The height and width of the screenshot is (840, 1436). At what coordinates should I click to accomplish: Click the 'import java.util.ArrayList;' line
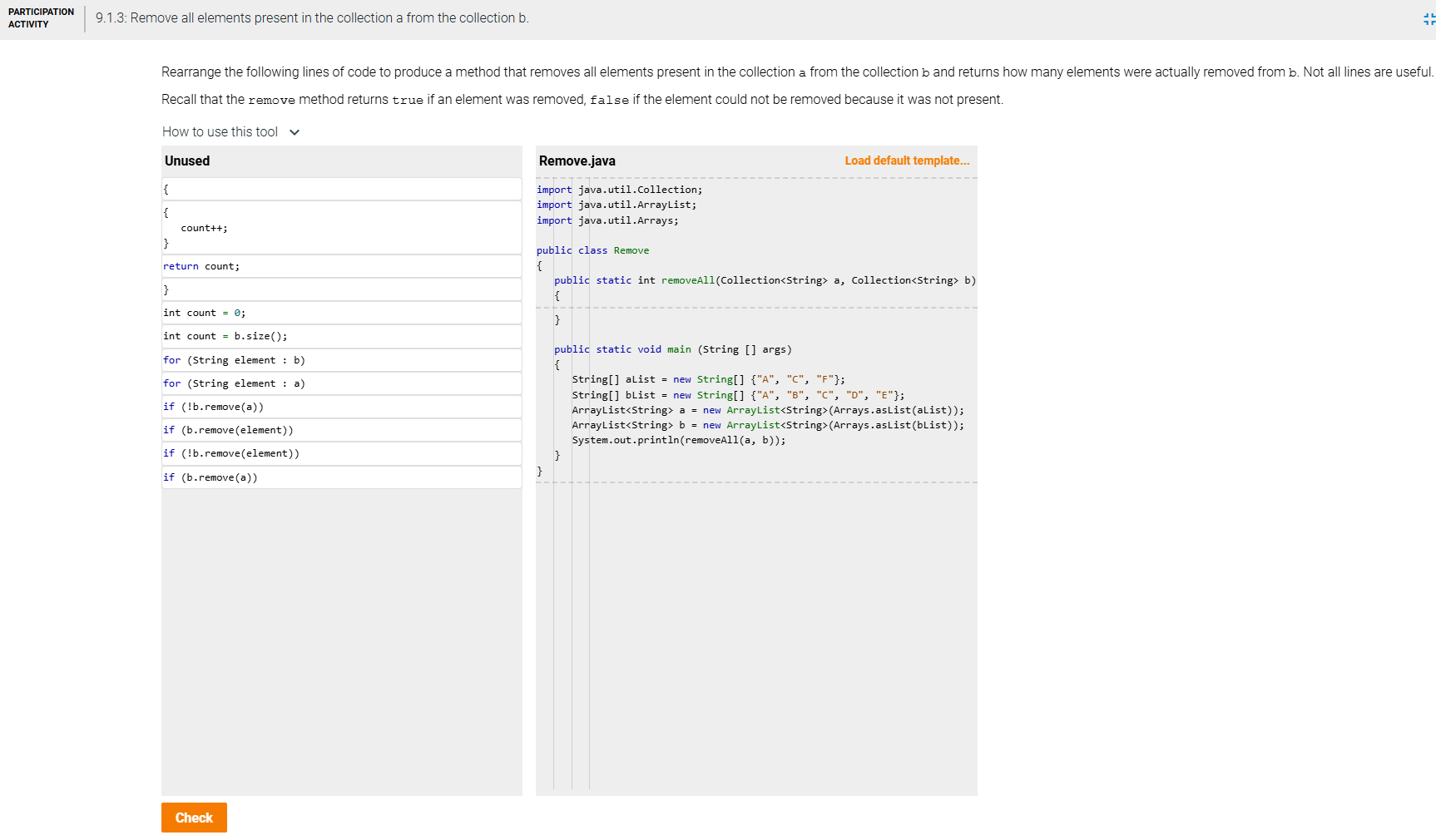tap(616, 205)
